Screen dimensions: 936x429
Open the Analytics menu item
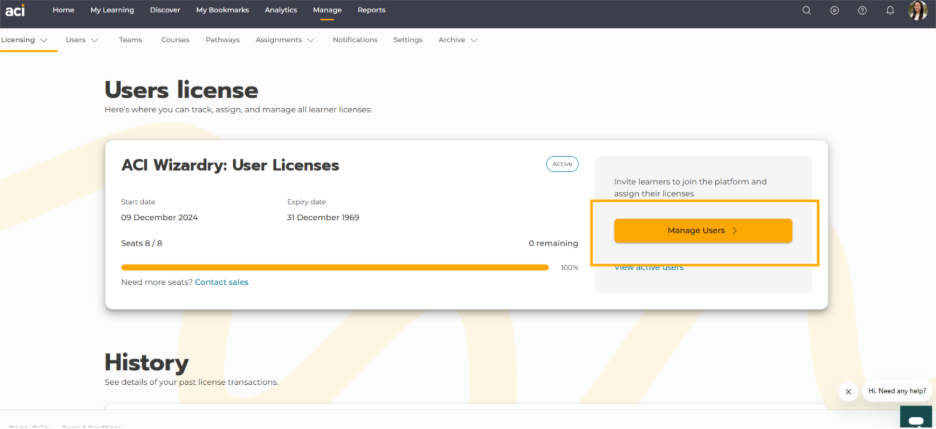[281, 10]
